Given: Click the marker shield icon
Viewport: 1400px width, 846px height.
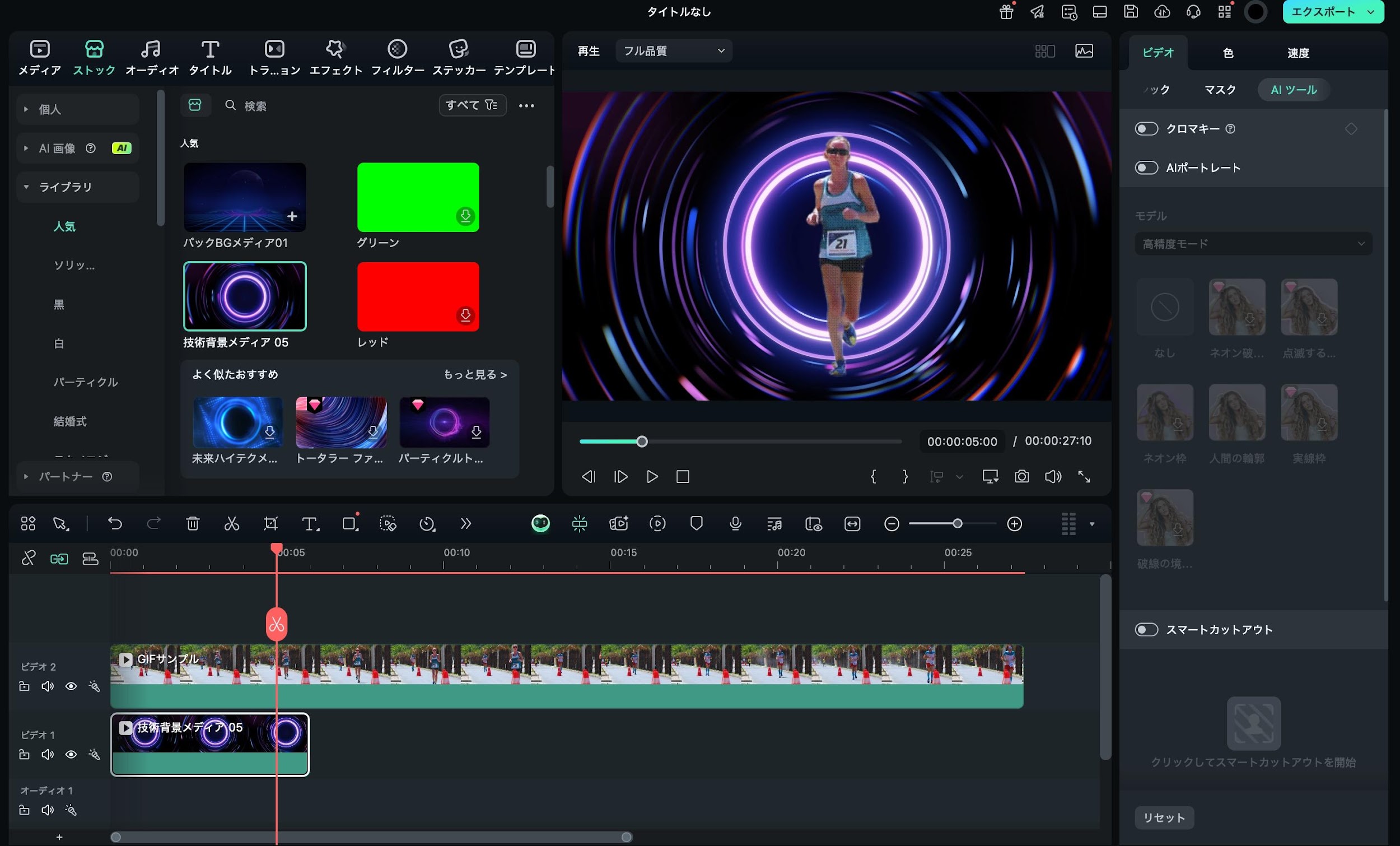Looking at the screenshot, I should click(x=696, y=523).
